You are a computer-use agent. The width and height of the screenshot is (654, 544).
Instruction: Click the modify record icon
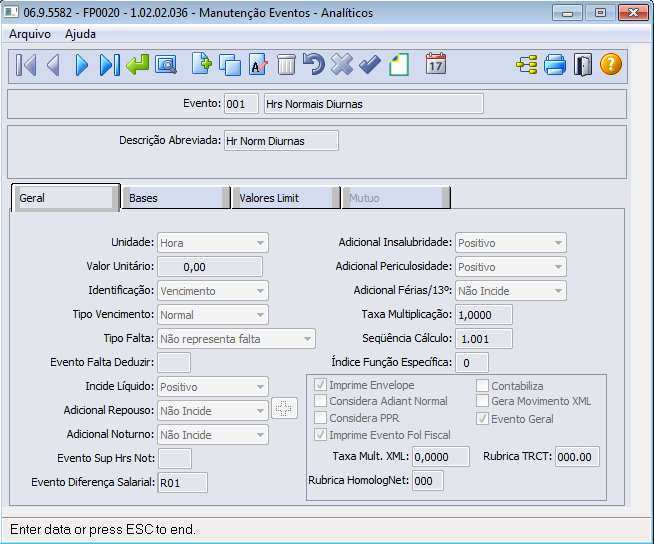click(258, 64)
